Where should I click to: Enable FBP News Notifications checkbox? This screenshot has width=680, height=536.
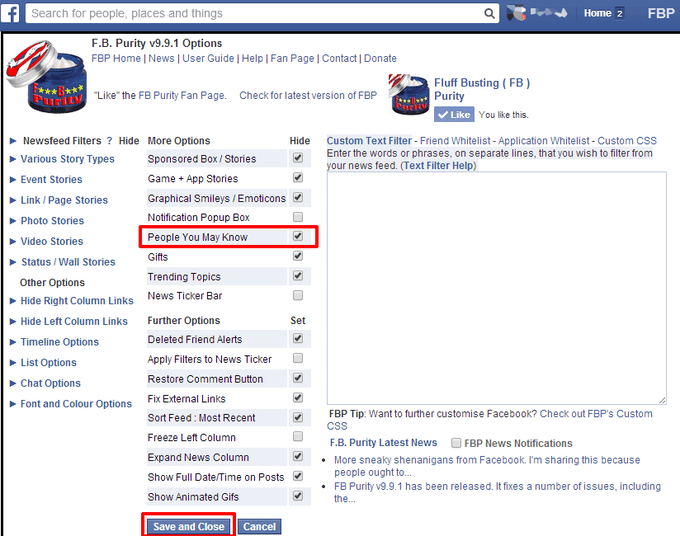pyautogui.click(x=456, y=443)
